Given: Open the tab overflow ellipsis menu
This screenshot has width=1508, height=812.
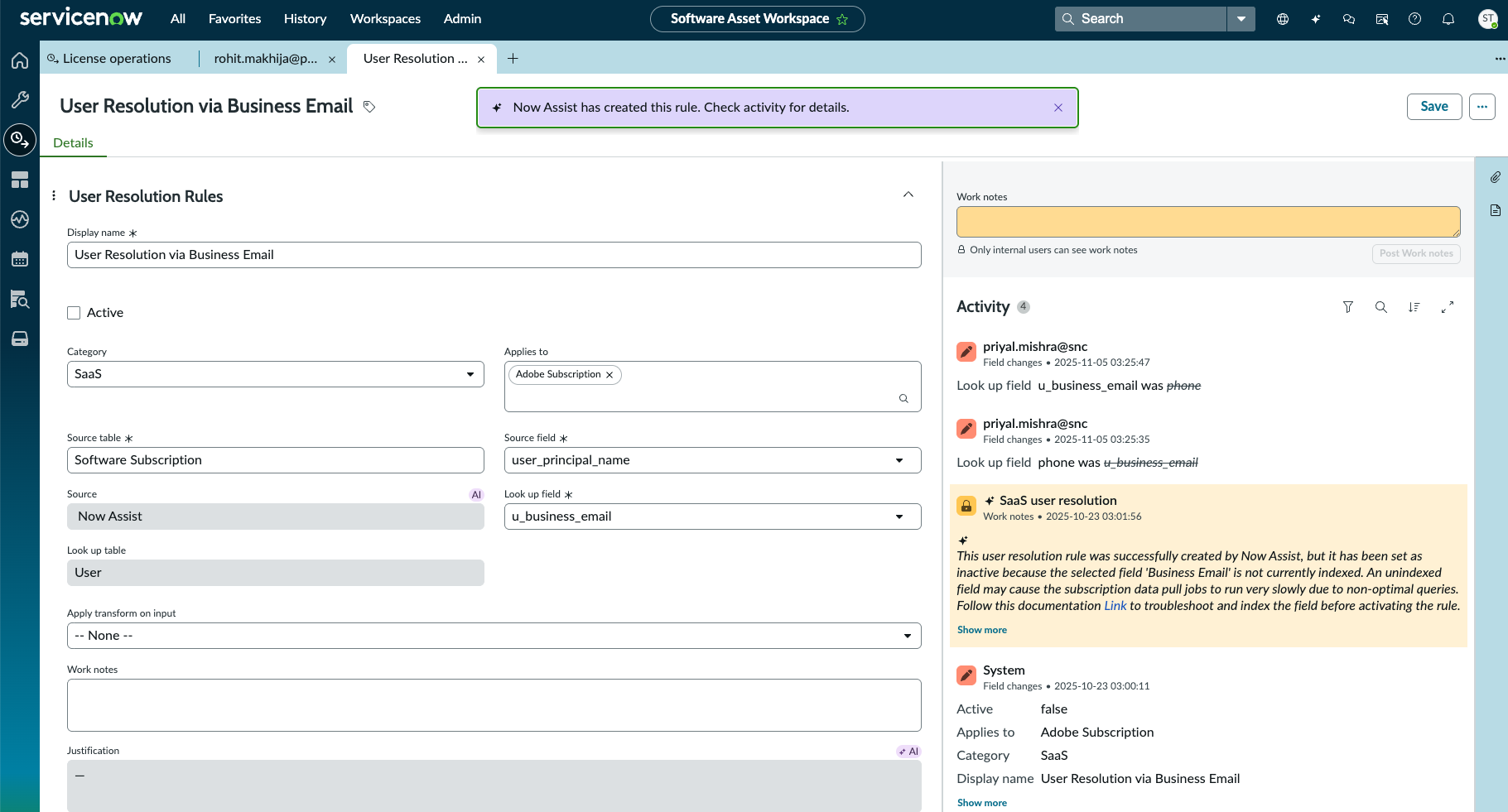Looking at the screenshot, I should tap(1500, 59).
